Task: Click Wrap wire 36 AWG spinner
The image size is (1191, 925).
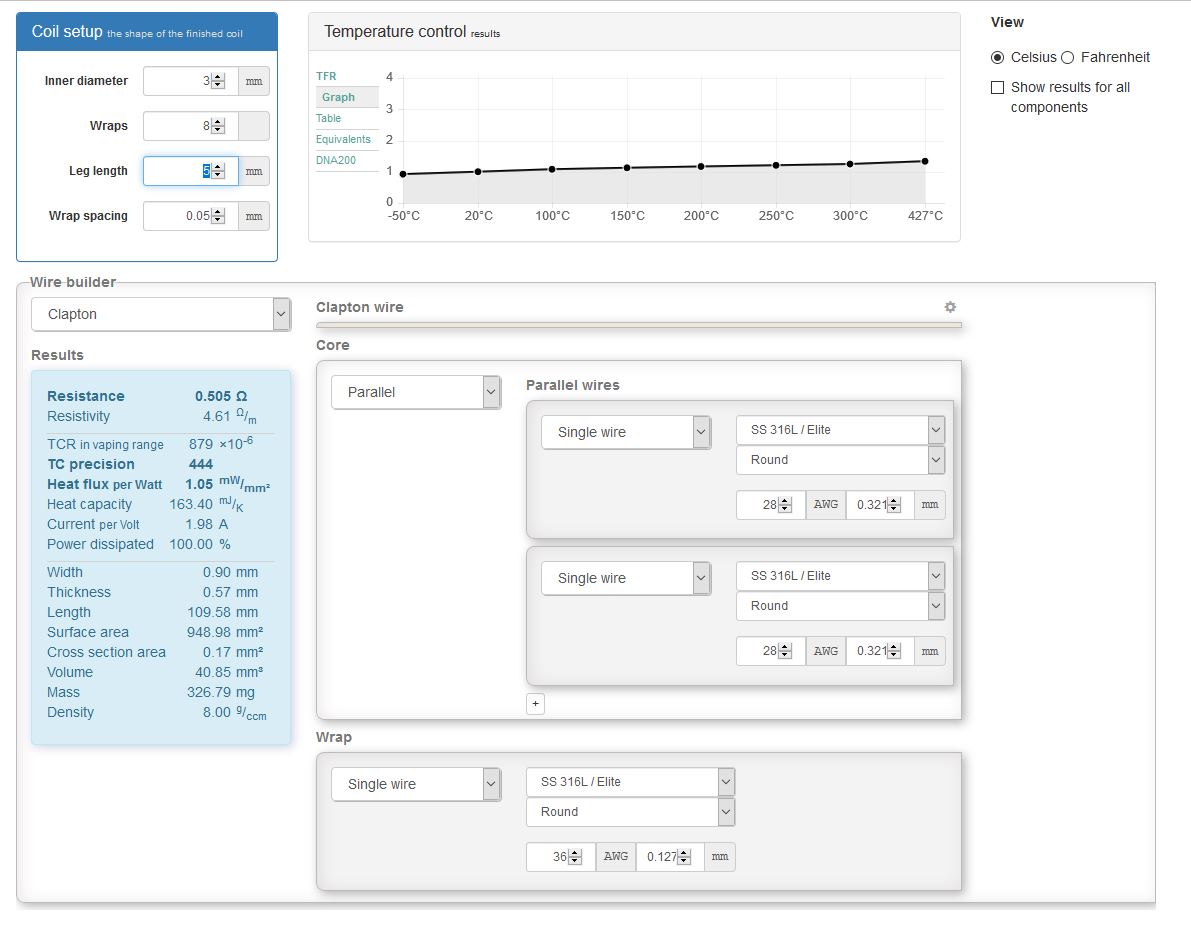Action: (x=575, y=857)
